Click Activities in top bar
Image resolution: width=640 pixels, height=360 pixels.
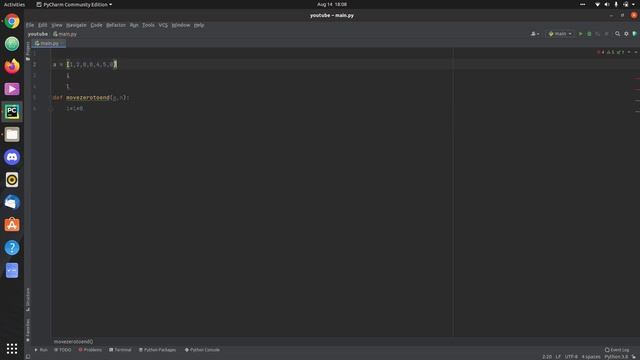click(14, 4)
